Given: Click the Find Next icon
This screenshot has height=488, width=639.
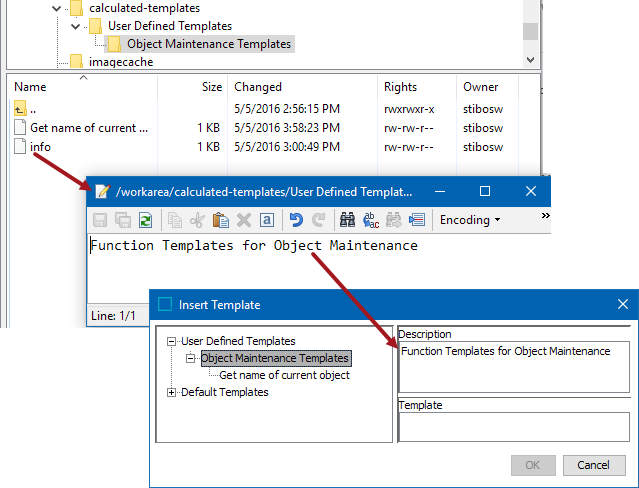Looking at the screenshot, I should pos(394,220).
